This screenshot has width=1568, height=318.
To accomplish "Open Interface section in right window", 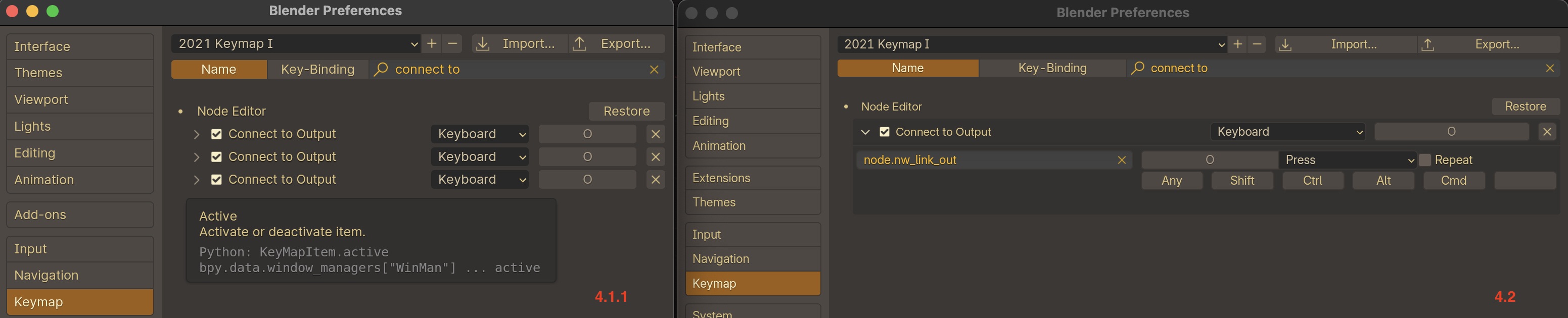I will click(753, 47).
